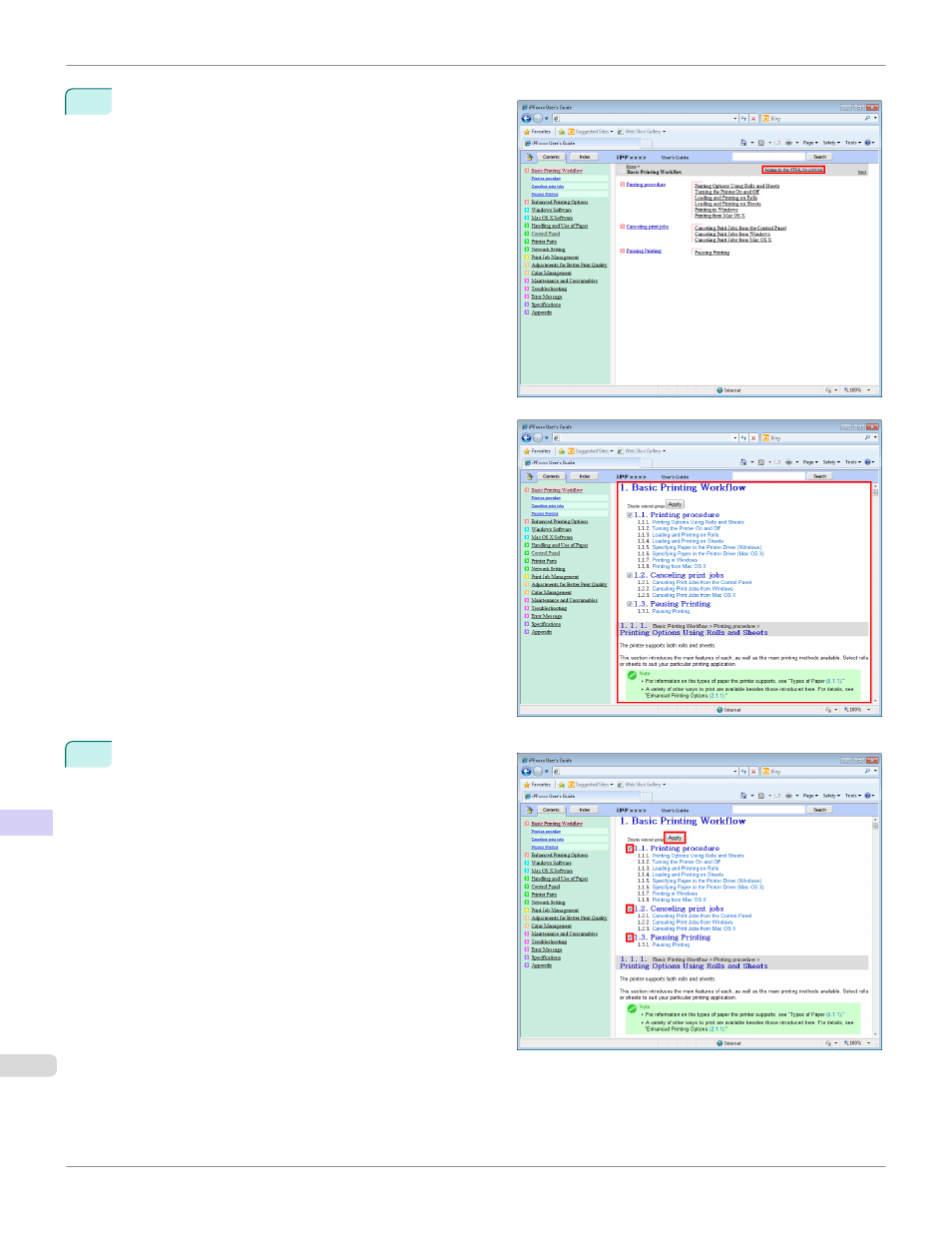The width and height of the screenshot is (952, 1233).
Task: Click red Stop X in bottom browser window
Action: coord(753,771)
